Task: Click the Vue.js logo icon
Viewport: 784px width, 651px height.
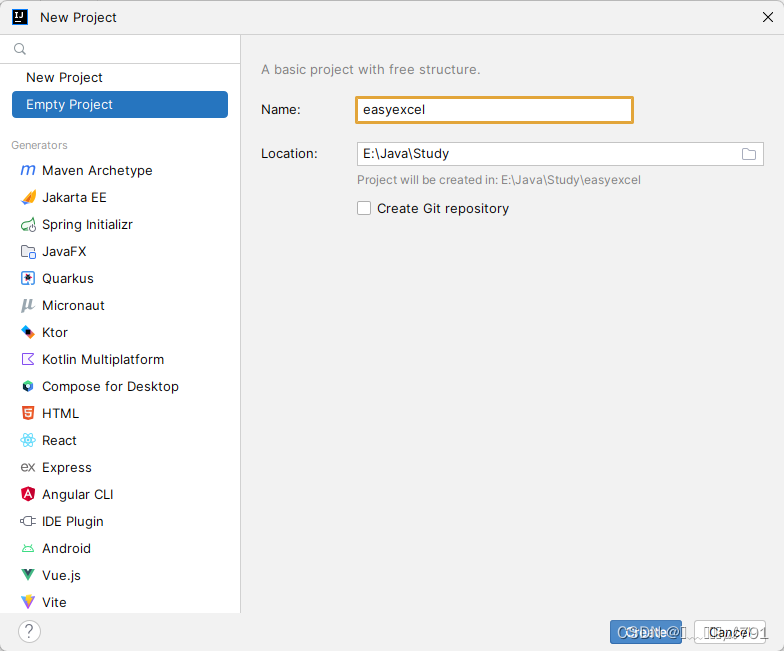Action: tap(28, 576)
